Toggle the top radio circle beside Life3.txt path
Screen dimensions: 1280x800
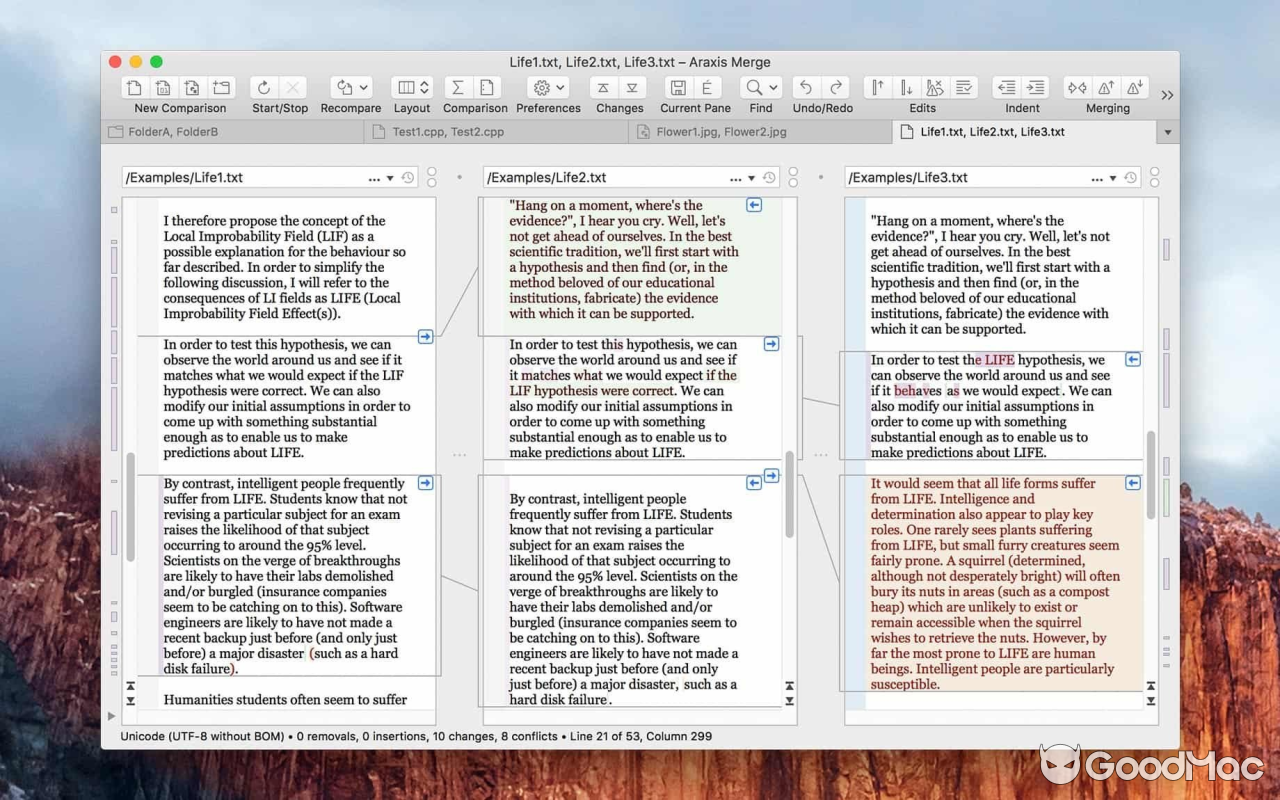point(1154,172)
